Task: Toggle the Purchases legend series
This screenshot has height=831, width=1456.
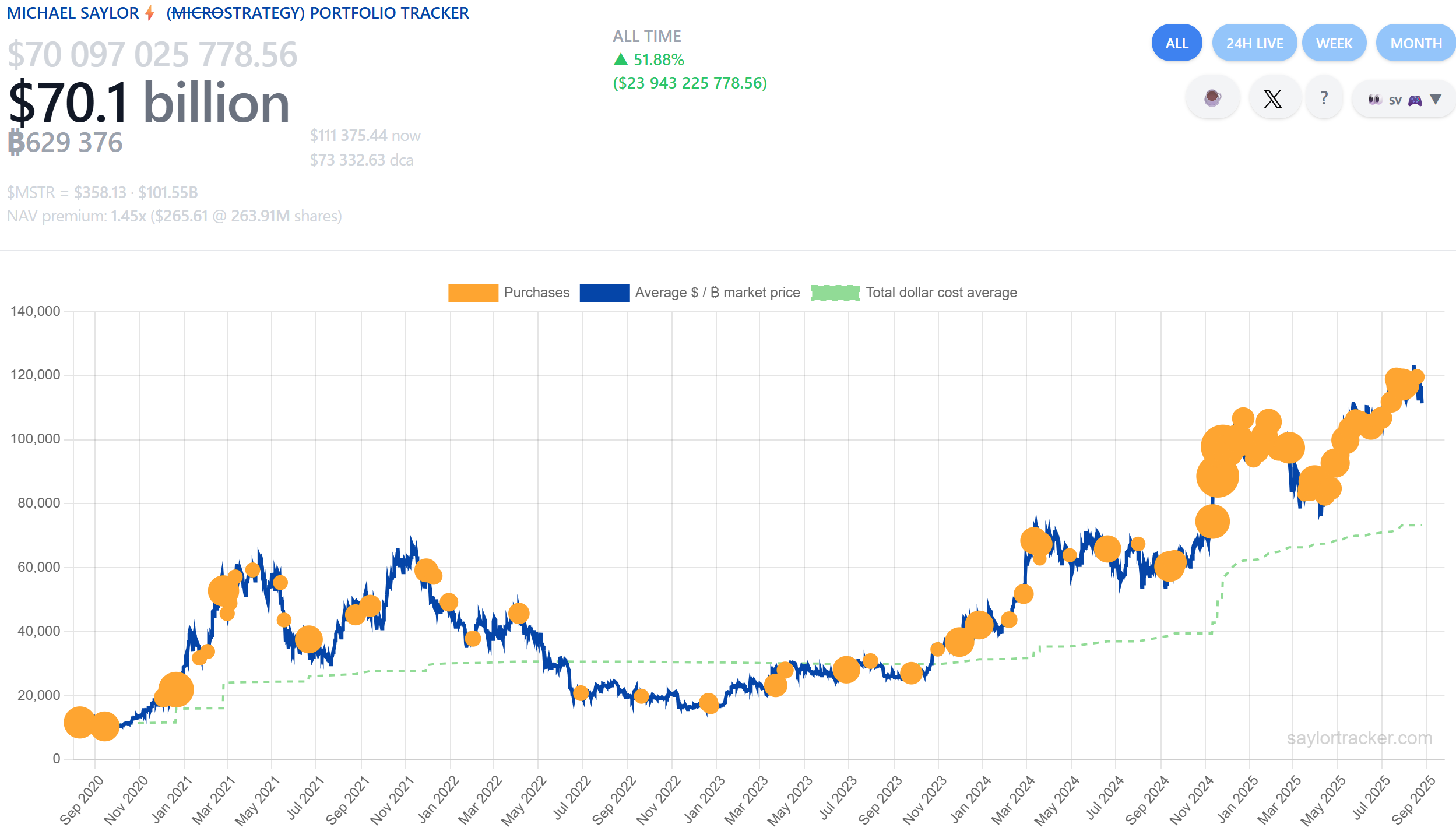Action: pyautogui.click(x=509, y=293)
